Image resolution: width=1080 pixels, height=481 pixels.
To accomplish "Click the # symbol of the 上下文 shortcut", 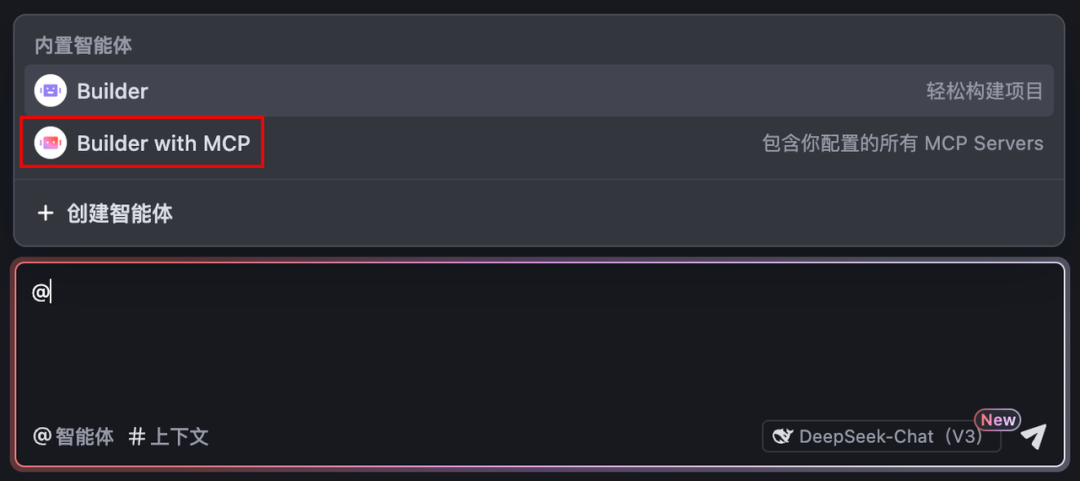I will click(137, 436).
